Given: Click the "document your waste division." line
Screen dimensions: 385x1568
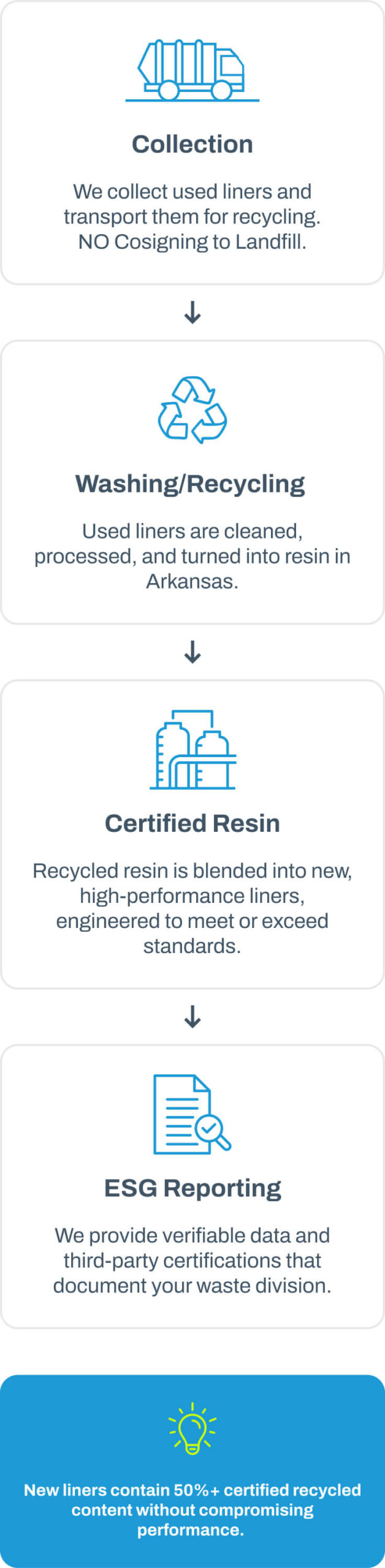Looking at the screenshot, I should [192, 1285].
